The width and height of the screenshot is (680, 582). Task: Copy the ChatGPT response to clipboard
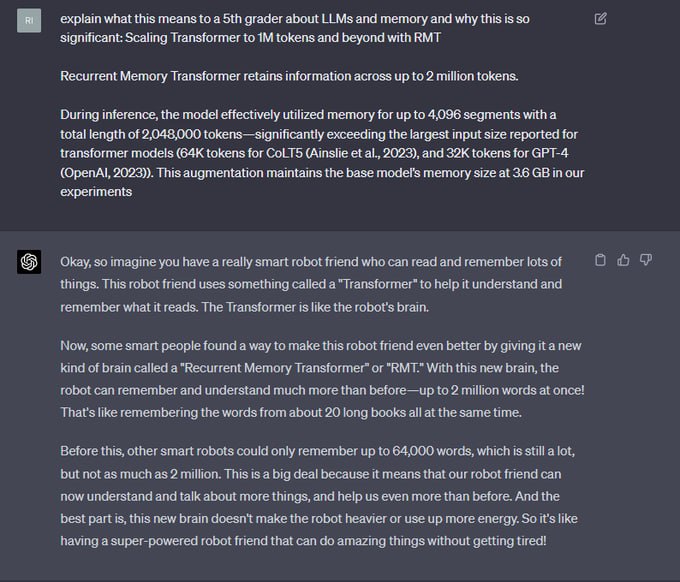click(601, 260)
